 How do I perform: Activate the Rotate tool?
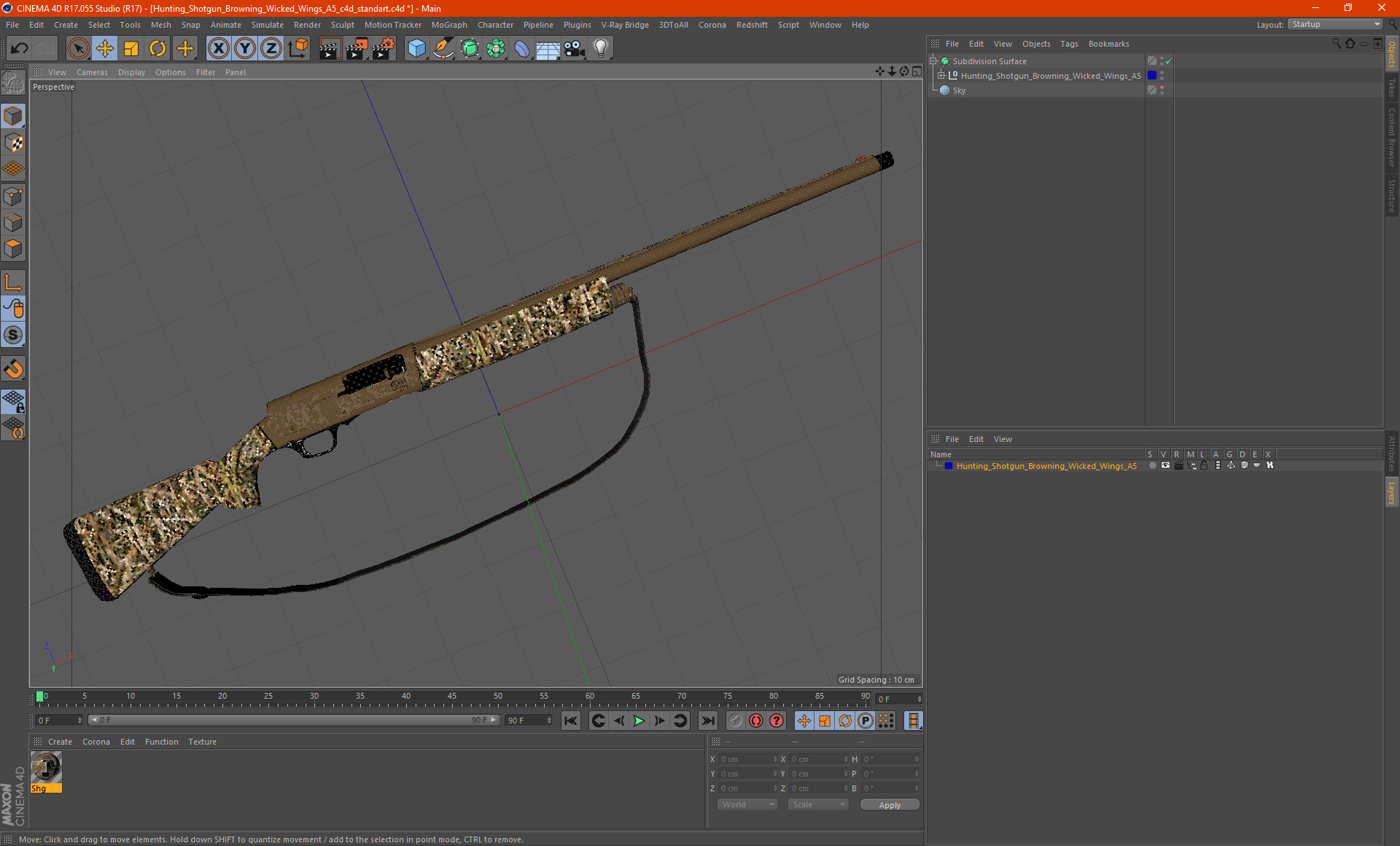[x=157, y=49]
